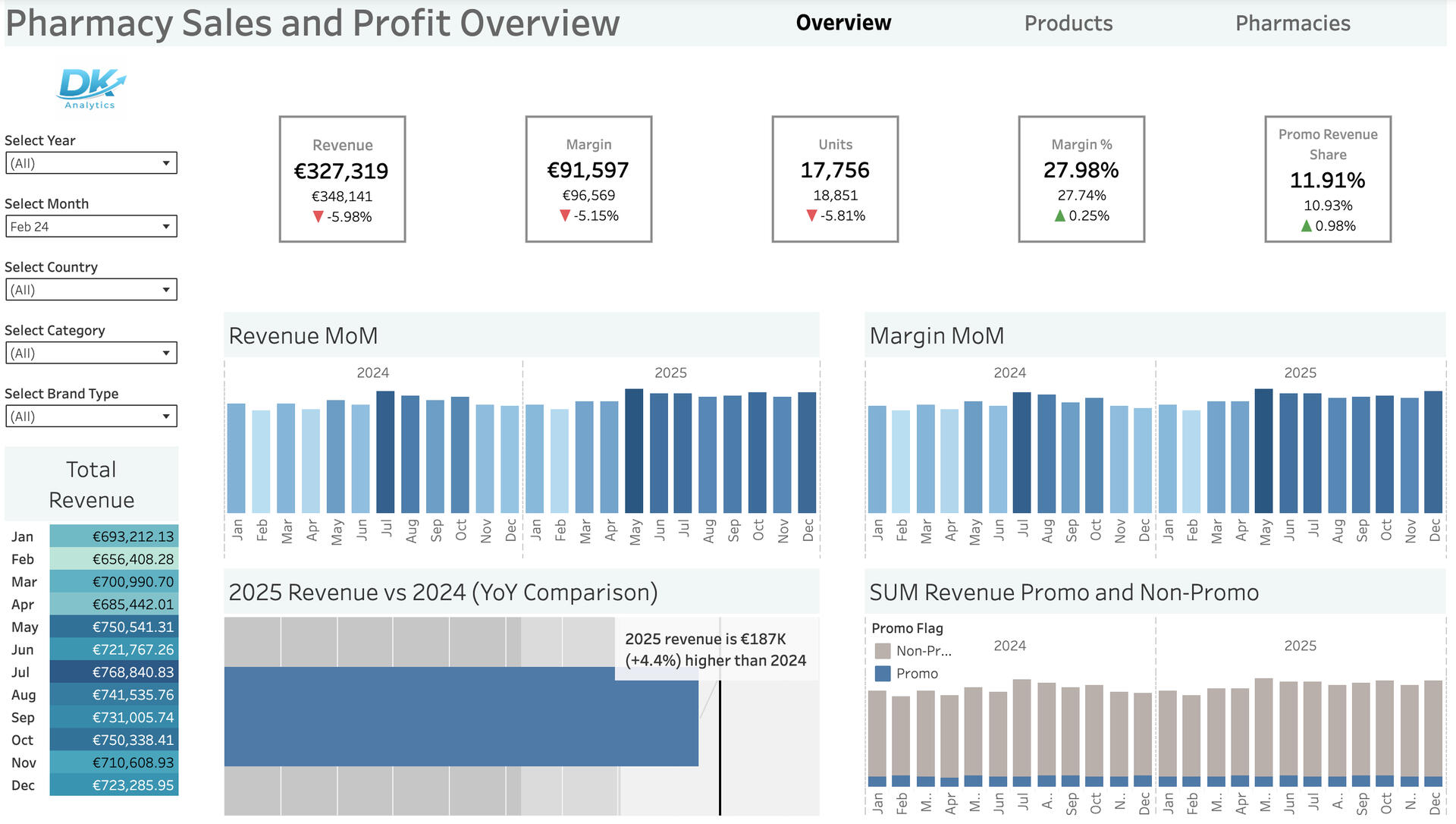This screenshot has width=1456, height=824.
Task: Select the Margin KPI card
Action: [588, 180]
